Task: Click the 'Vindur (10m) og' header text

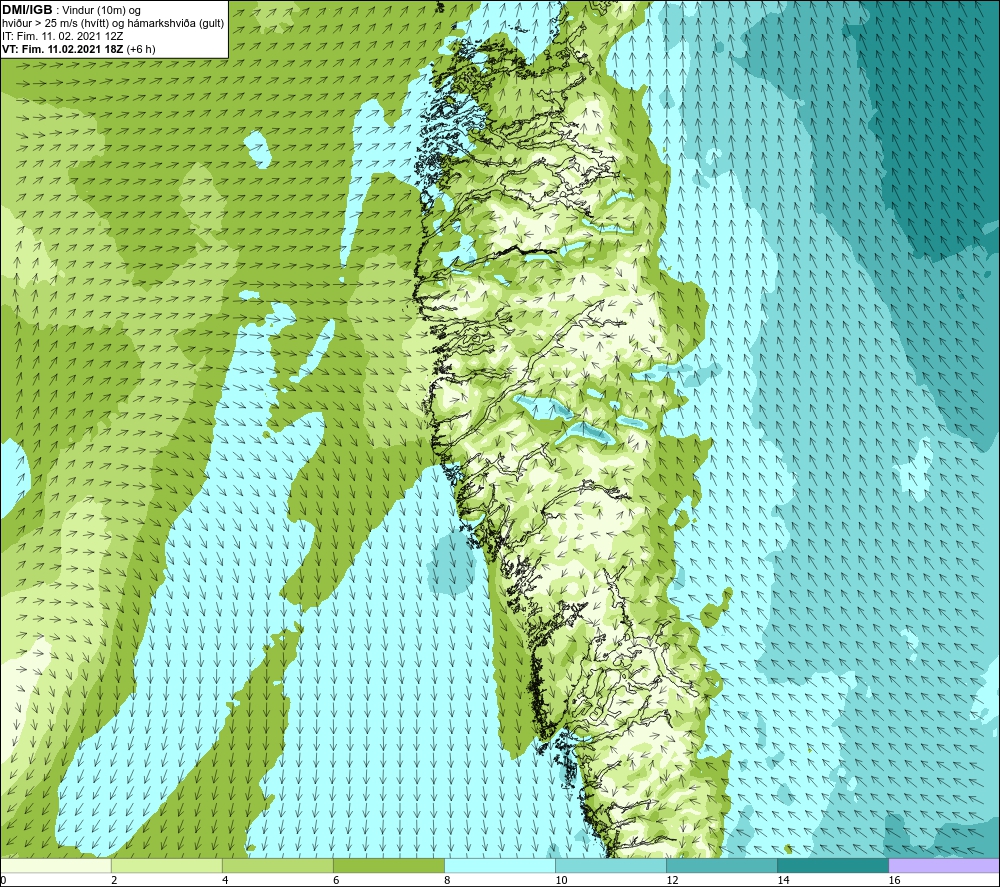Action: point(101,11)
